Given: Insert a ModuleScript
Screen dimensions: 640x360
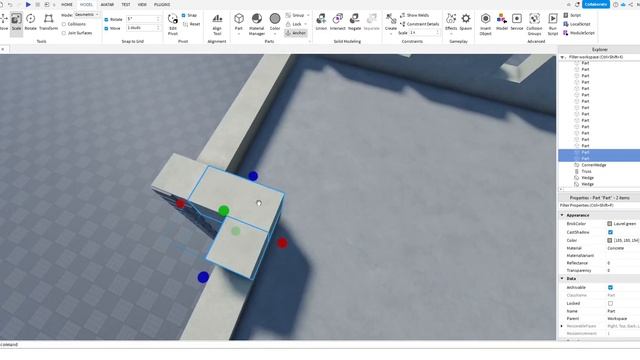Looking at the screenshot, I should 579,33.
